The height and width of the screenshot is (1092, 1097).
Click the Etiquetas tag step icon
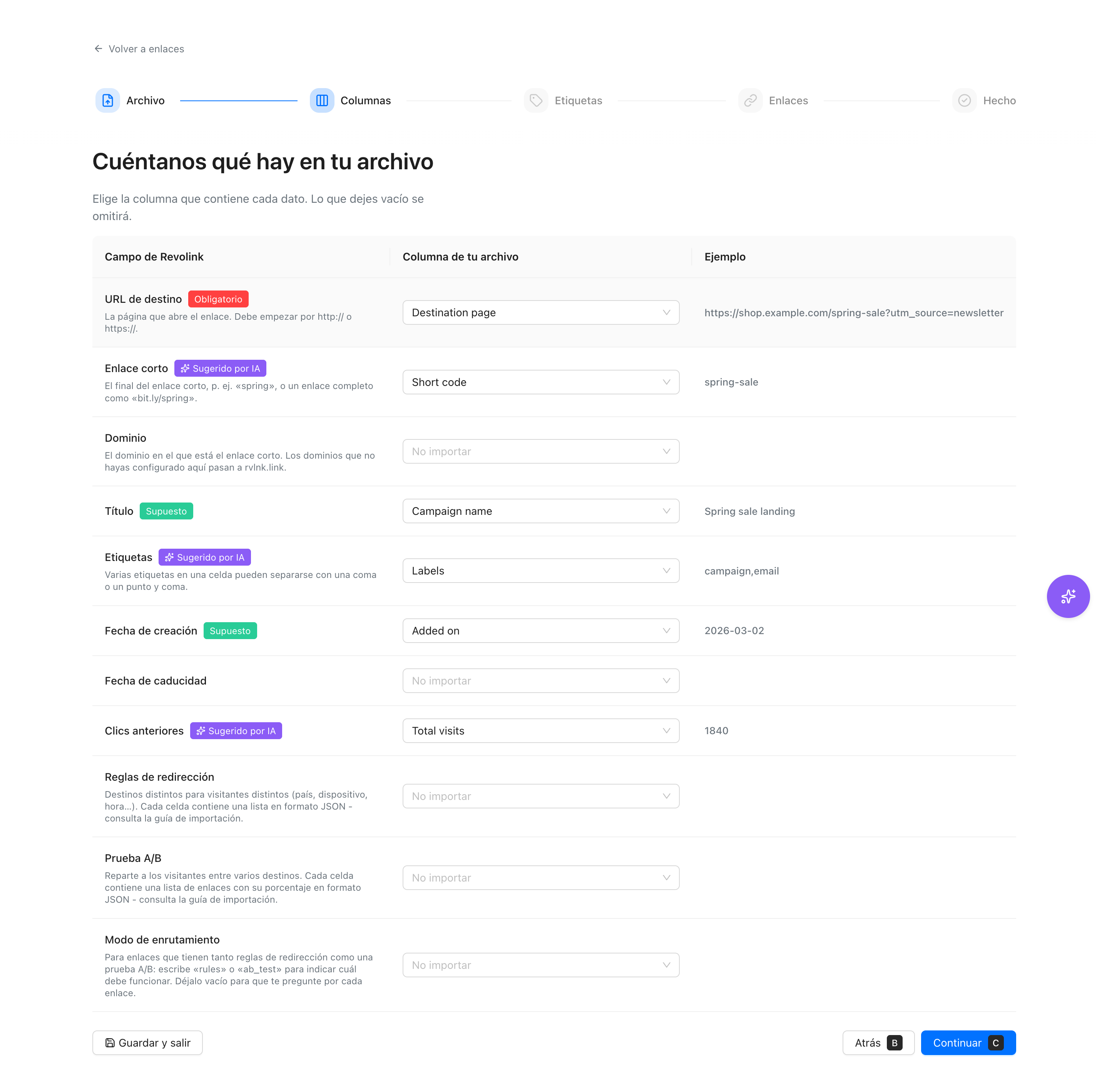(x=536, y=100)
